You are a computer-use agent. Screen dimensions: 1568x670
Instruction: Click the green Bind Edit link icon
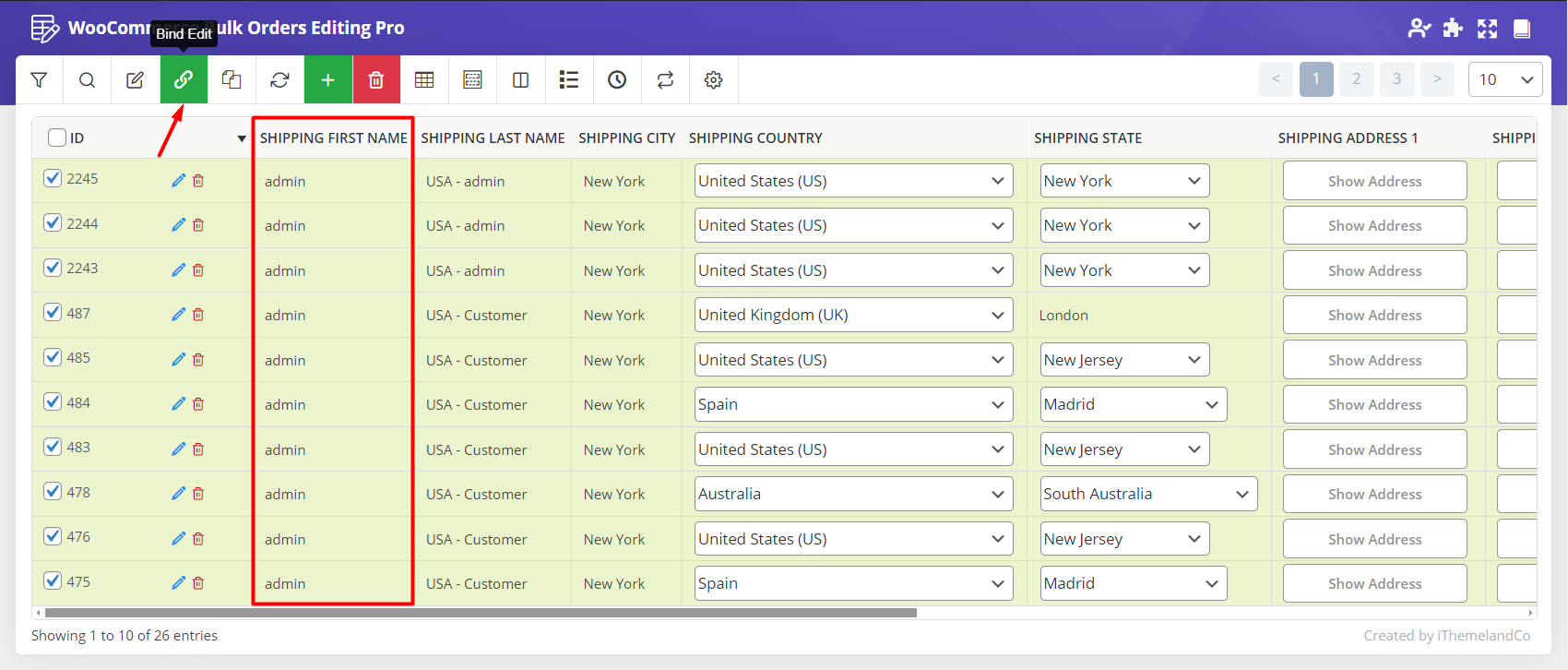[x=184, y=80]
